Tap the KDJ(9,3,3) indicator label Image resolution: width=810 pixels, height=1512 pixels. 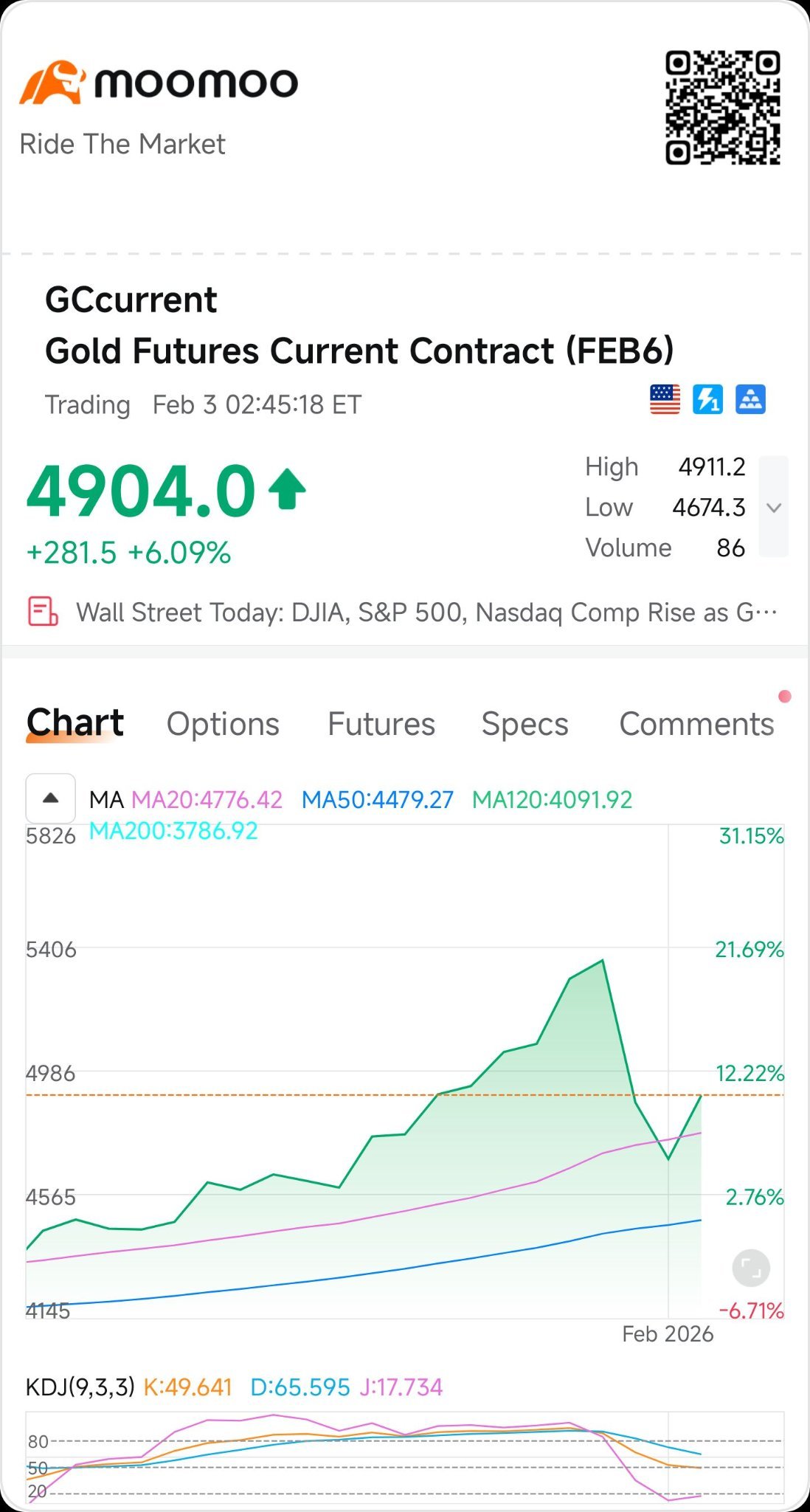click(x=80, y=1387)
